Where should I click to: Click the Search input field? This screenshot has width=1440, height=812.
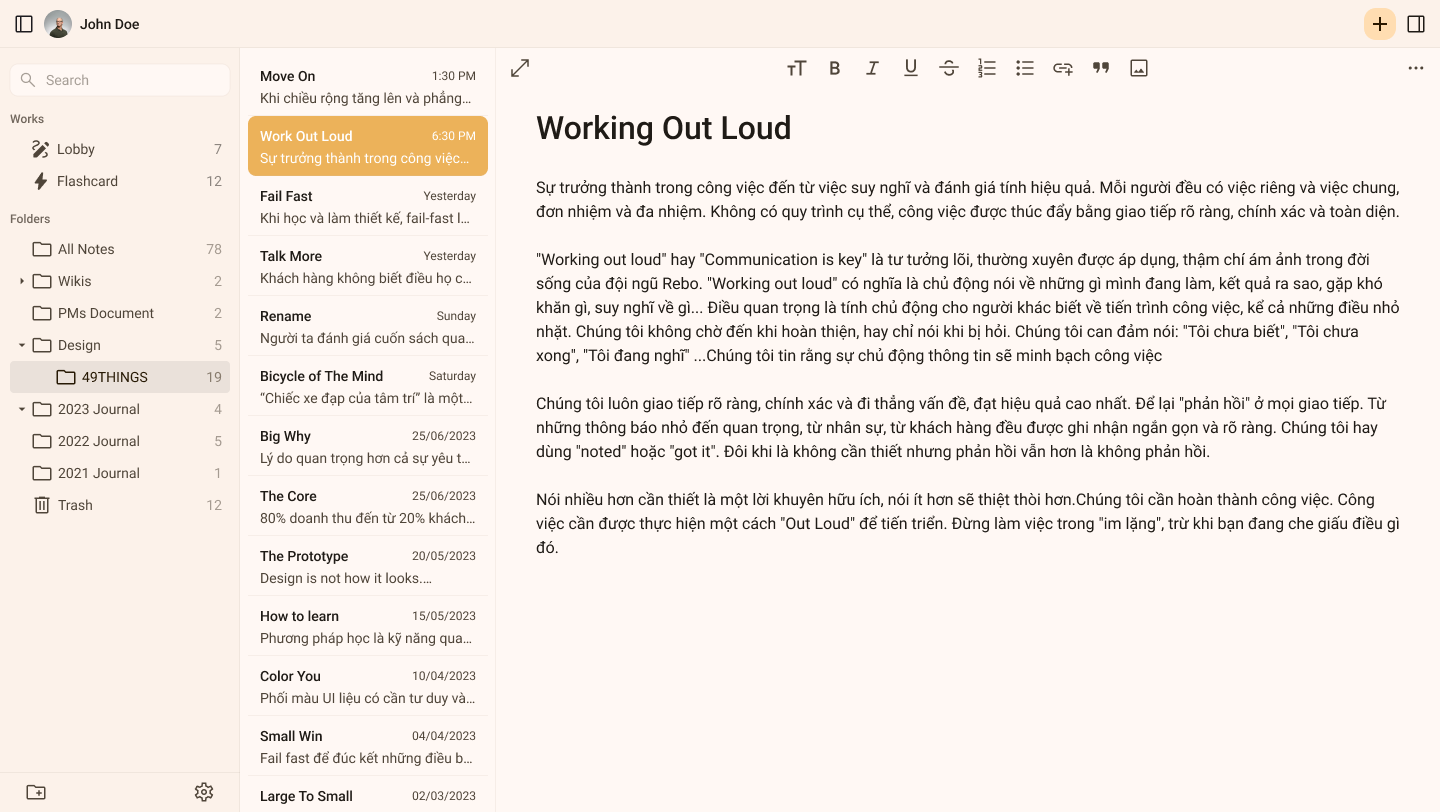click(x=120, y=80)
